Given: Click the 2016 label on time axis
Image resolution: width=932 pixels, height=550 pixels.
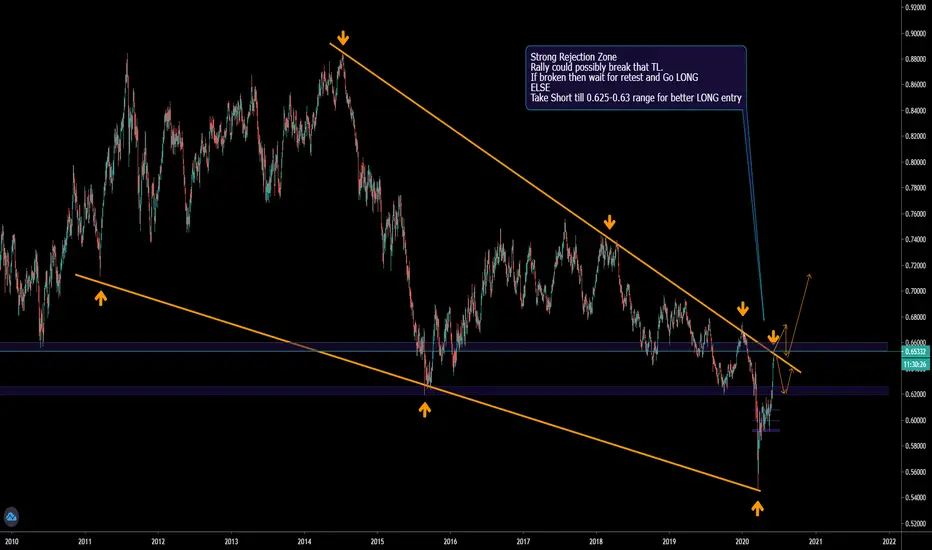Looking at the screenshot, I should [451, 542].
